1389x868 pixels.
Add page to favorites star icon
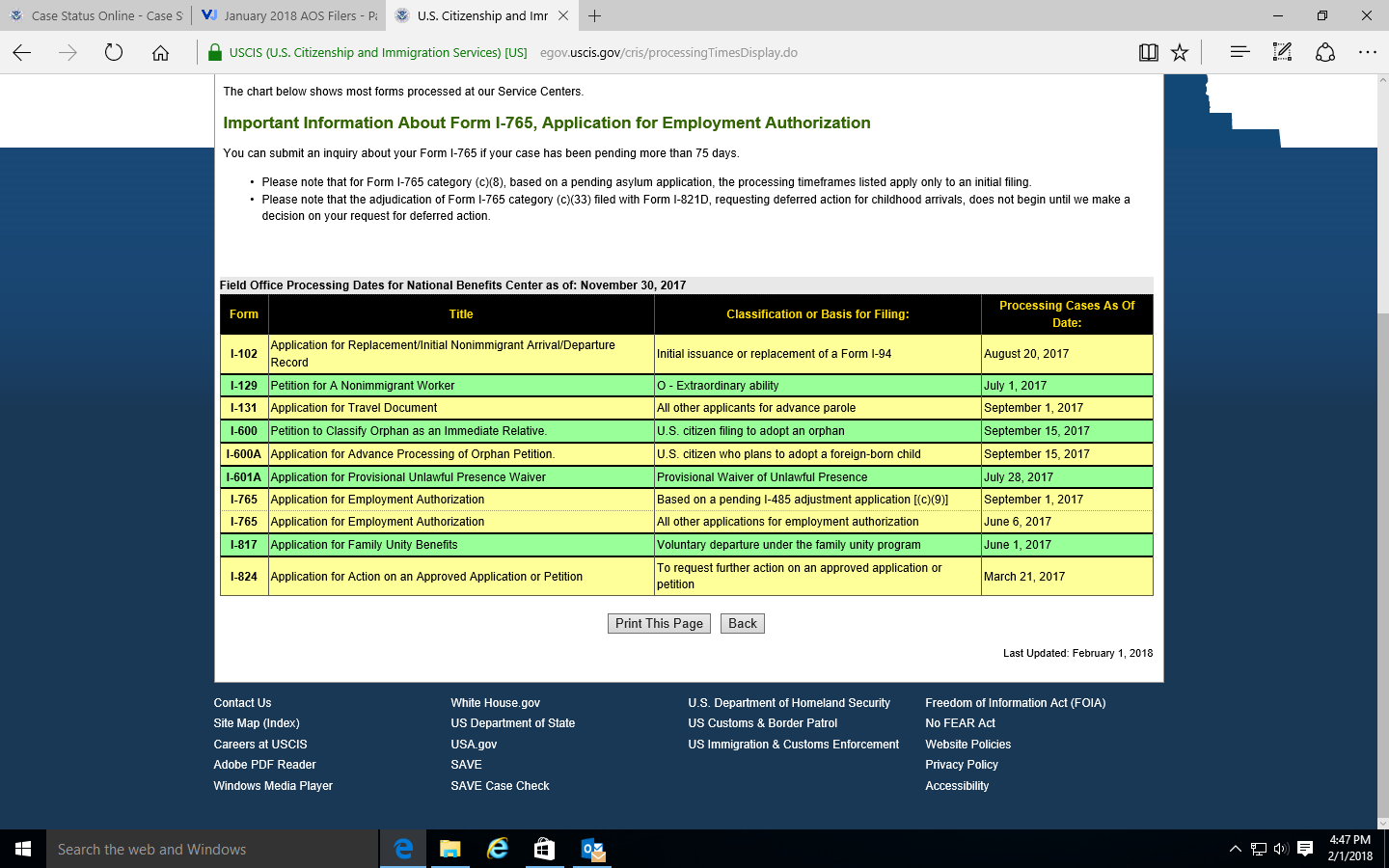click(1180, 53)
